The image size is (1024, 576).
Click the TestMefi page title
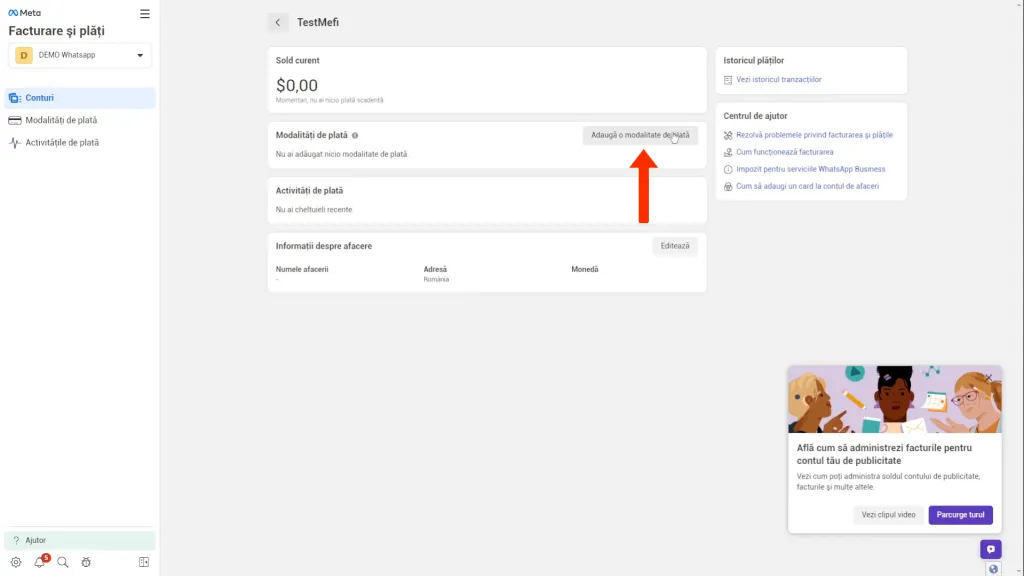[x=318, y=22]
